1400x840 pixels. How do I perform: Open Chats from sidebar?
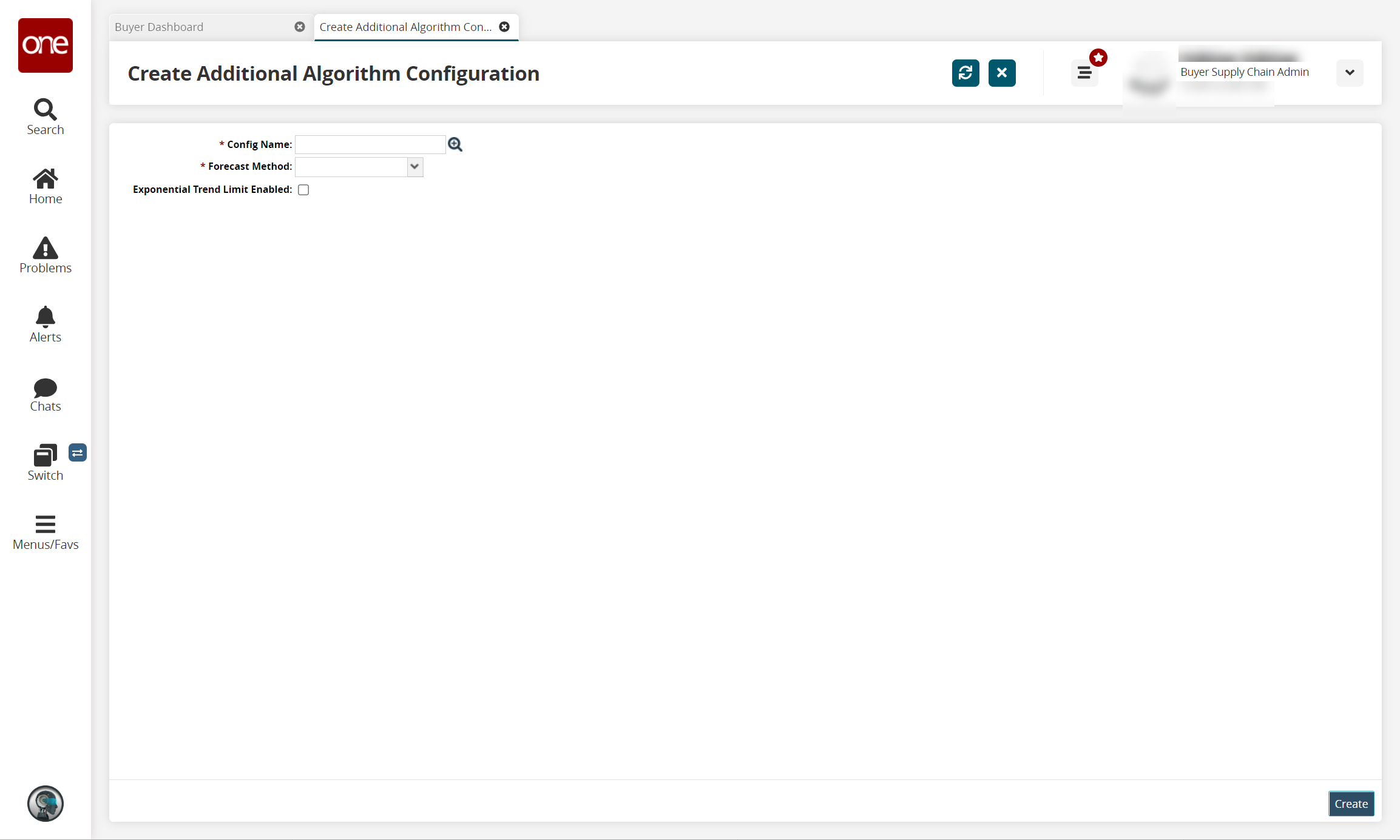click(45, 394)
